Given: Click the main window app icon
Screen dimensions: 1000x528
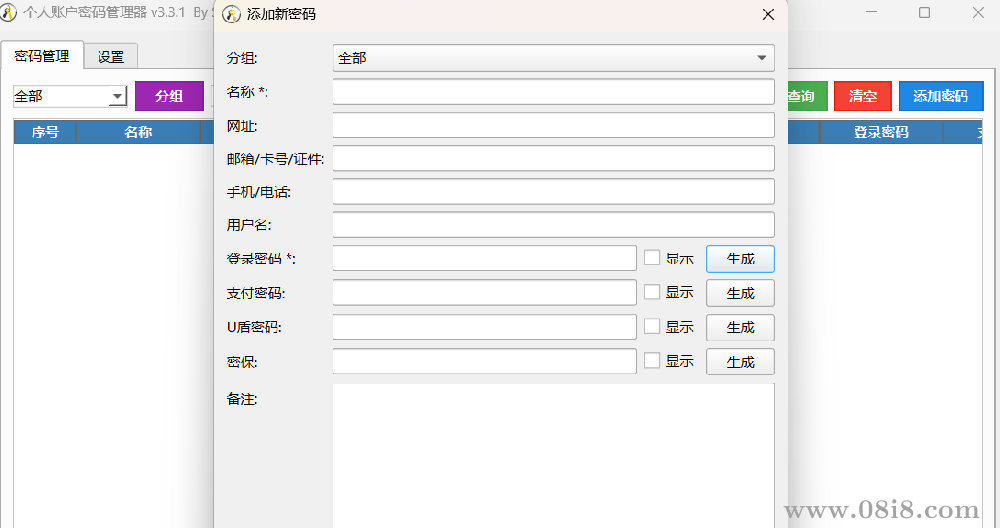Looking at the screenshot, I should point(9,13).
